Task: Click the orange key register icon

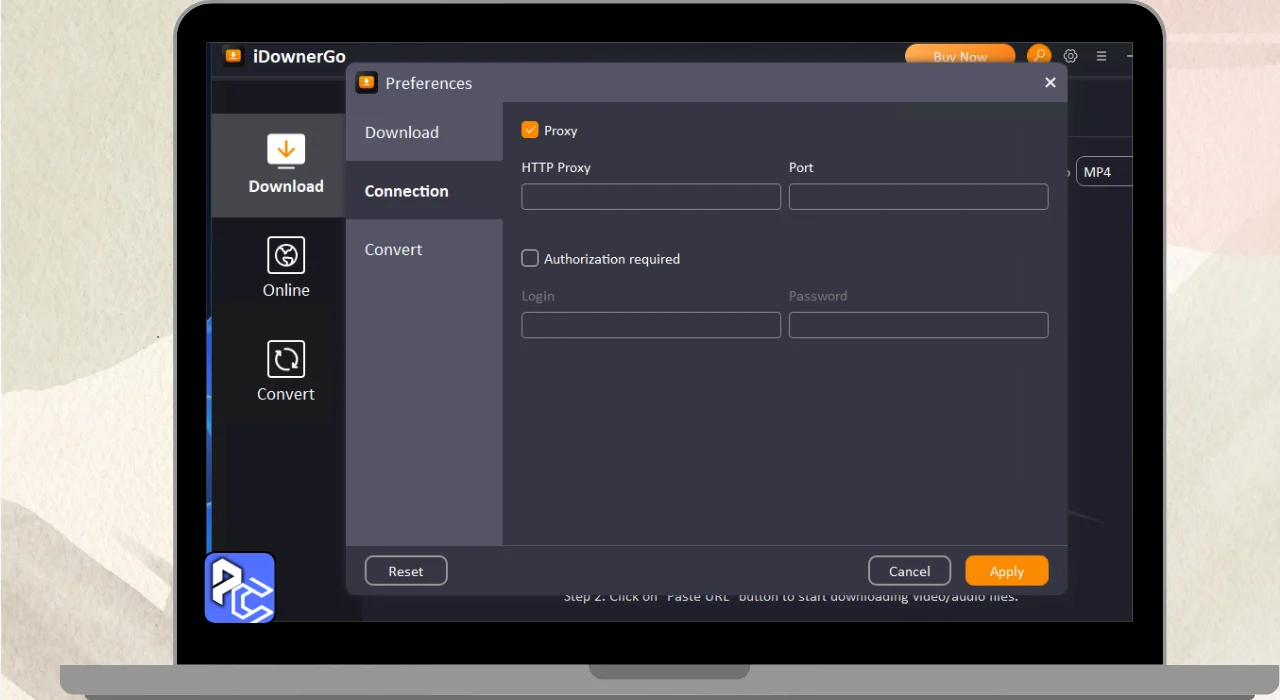Action: click(x=1039, y=56)
